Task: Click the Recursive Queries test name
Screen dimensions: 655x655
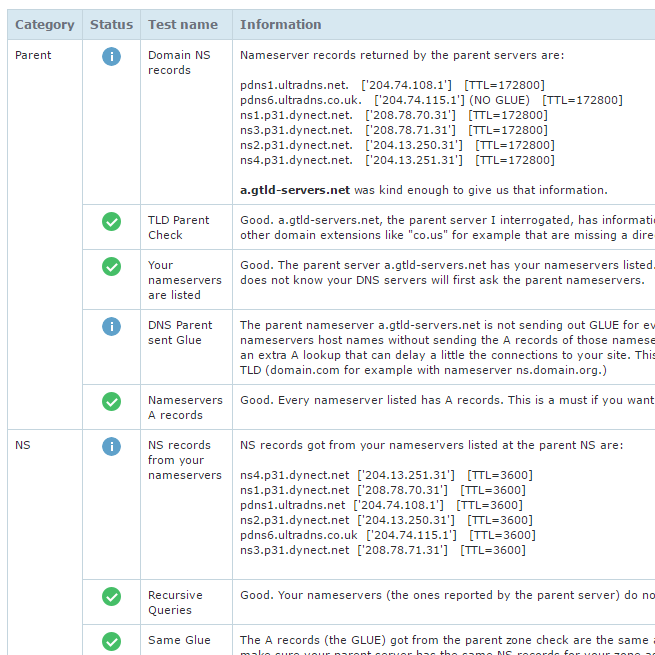Action: pos(175,603)
